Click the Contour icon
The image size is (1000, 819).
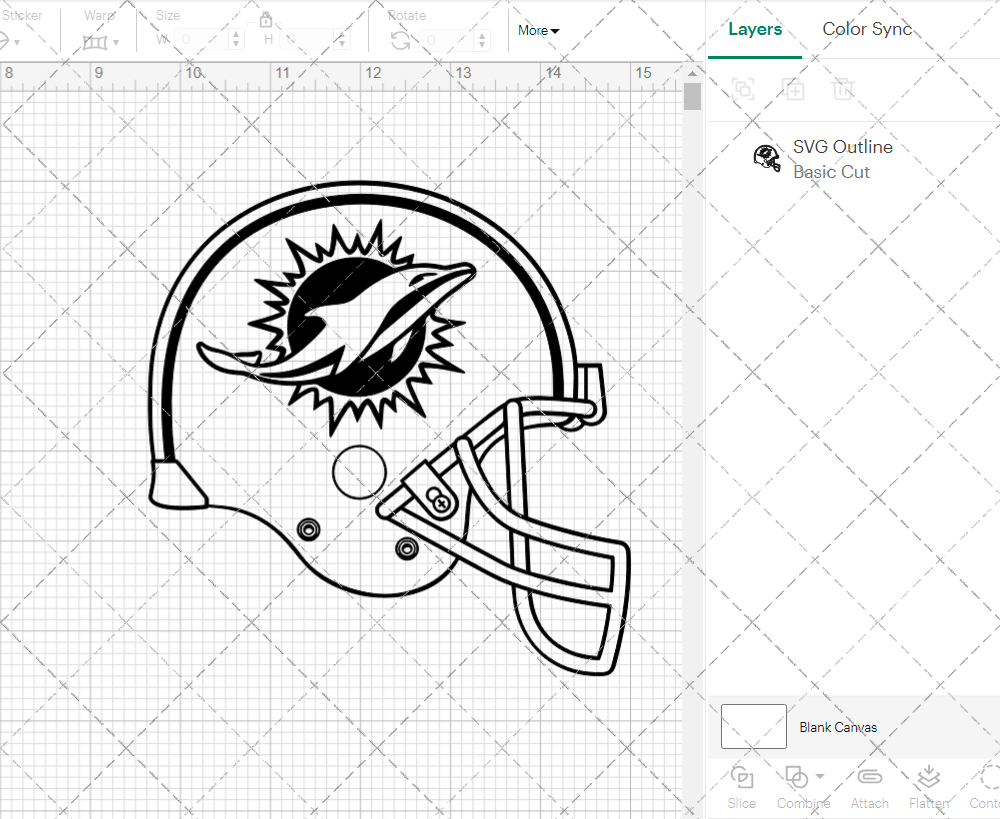pyautogui.click(x=988, y=778)
